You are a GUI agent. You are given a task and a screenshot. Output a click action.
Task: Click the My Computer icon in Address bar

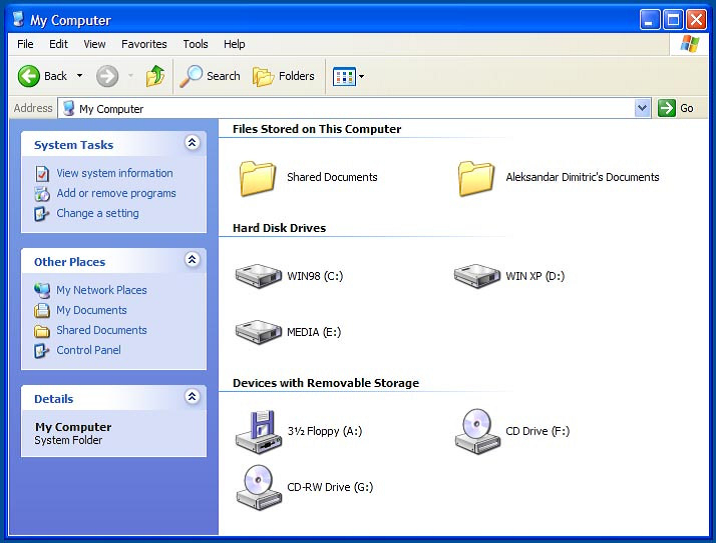tap(68, 109)
